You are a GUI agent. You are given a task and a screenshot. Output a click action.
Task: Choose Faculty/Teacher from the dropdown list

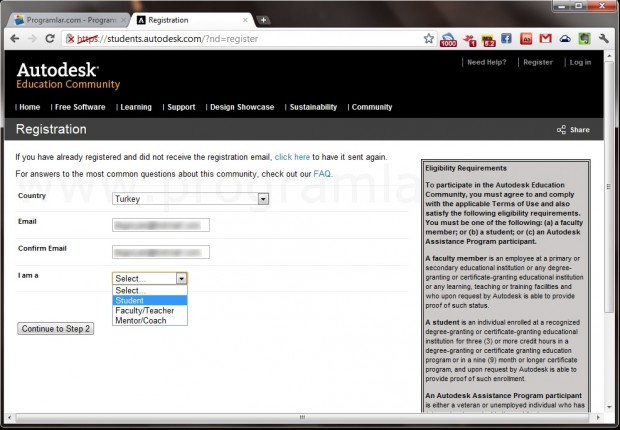pos(150,311)
